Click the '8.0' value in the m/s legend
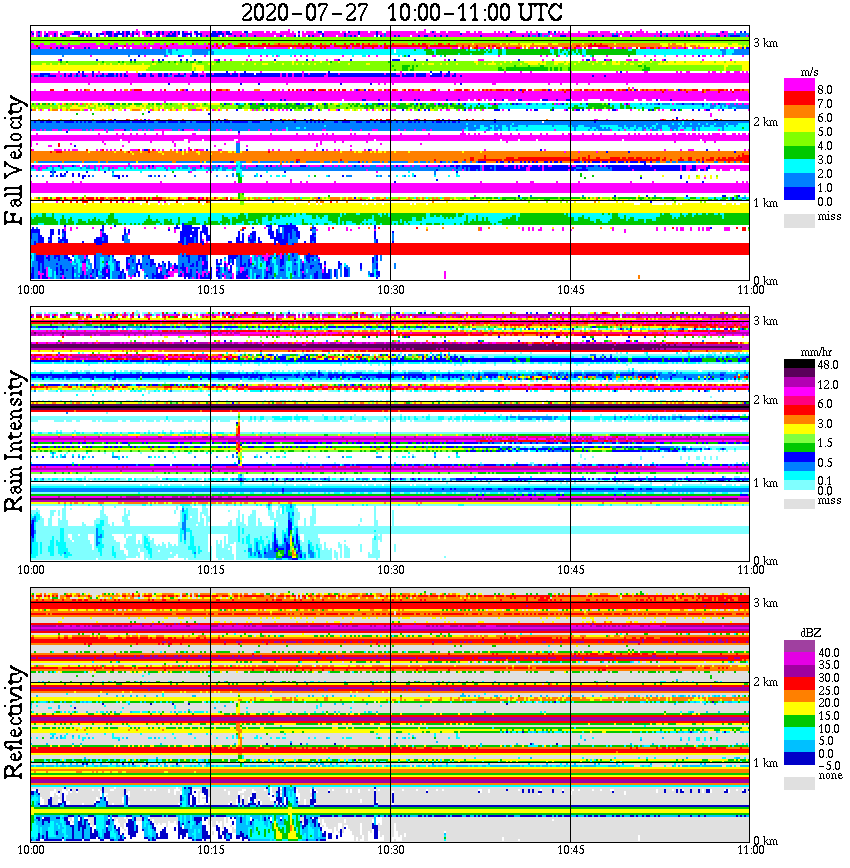This screenshot has width=850, height=868. (x=825, y=90)
